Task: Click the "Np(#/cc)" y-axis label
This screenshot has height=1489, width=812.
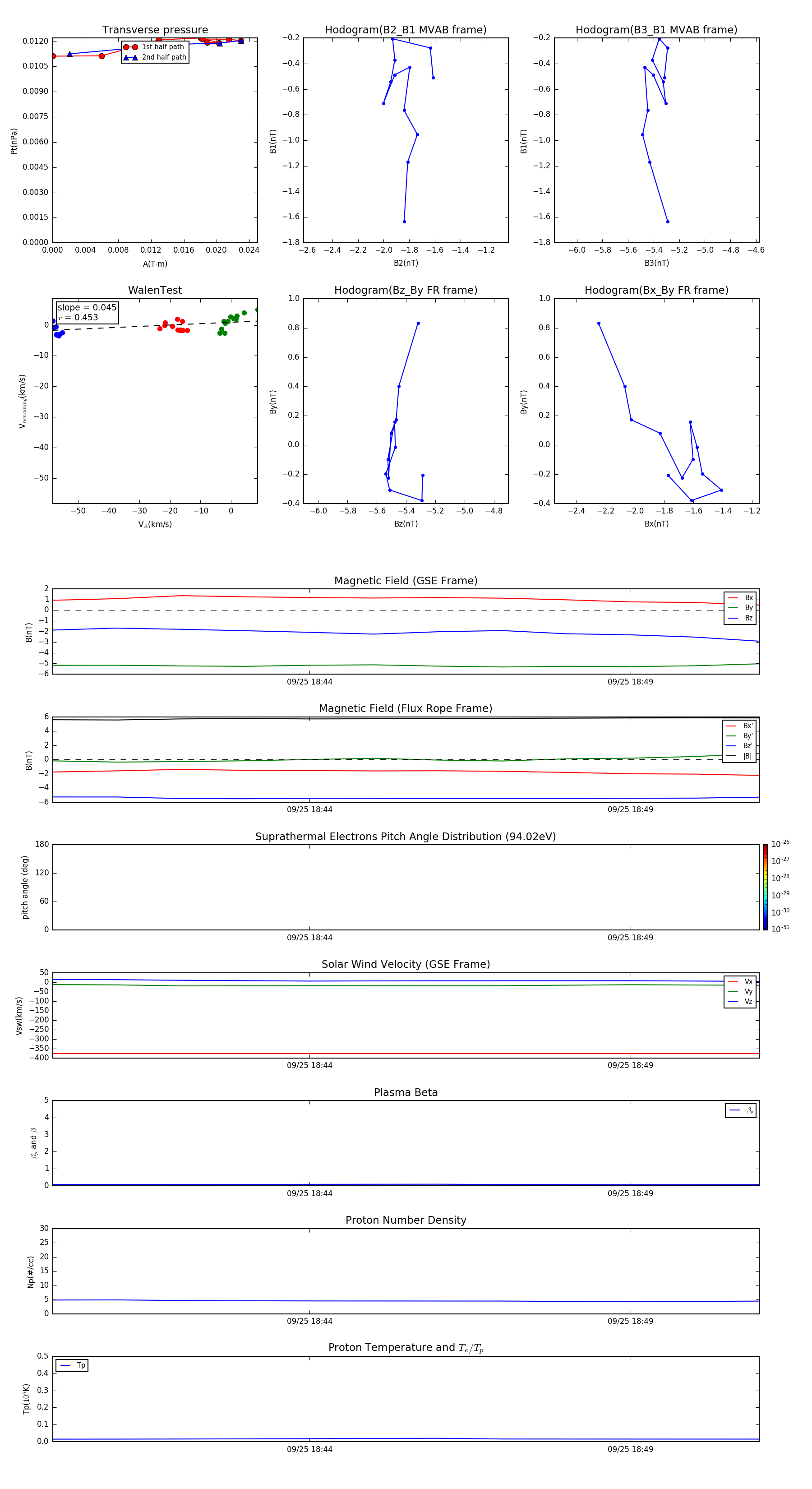Action: 31,1272
